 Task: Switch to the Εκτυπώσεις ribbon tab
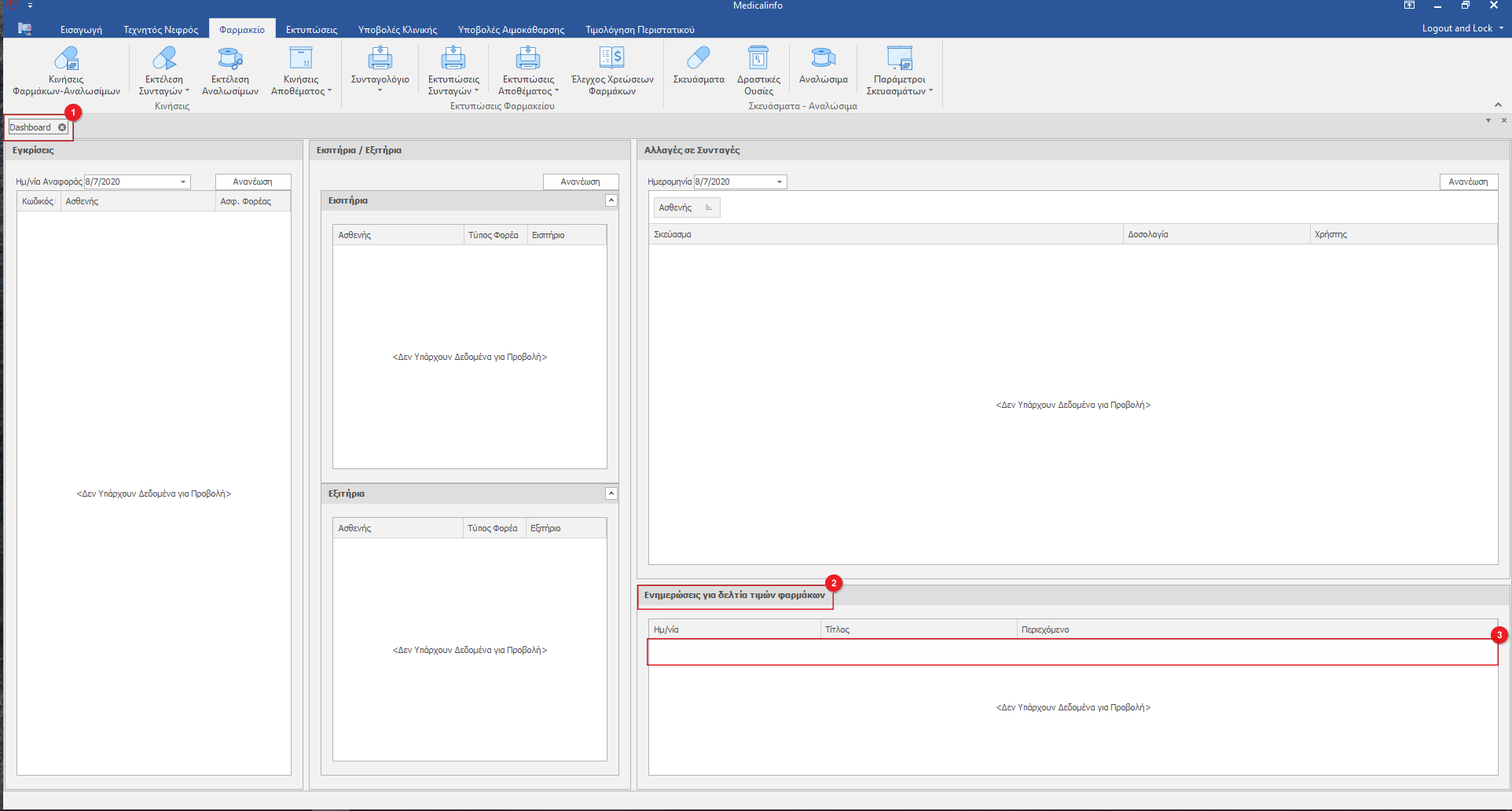point(311,30)
